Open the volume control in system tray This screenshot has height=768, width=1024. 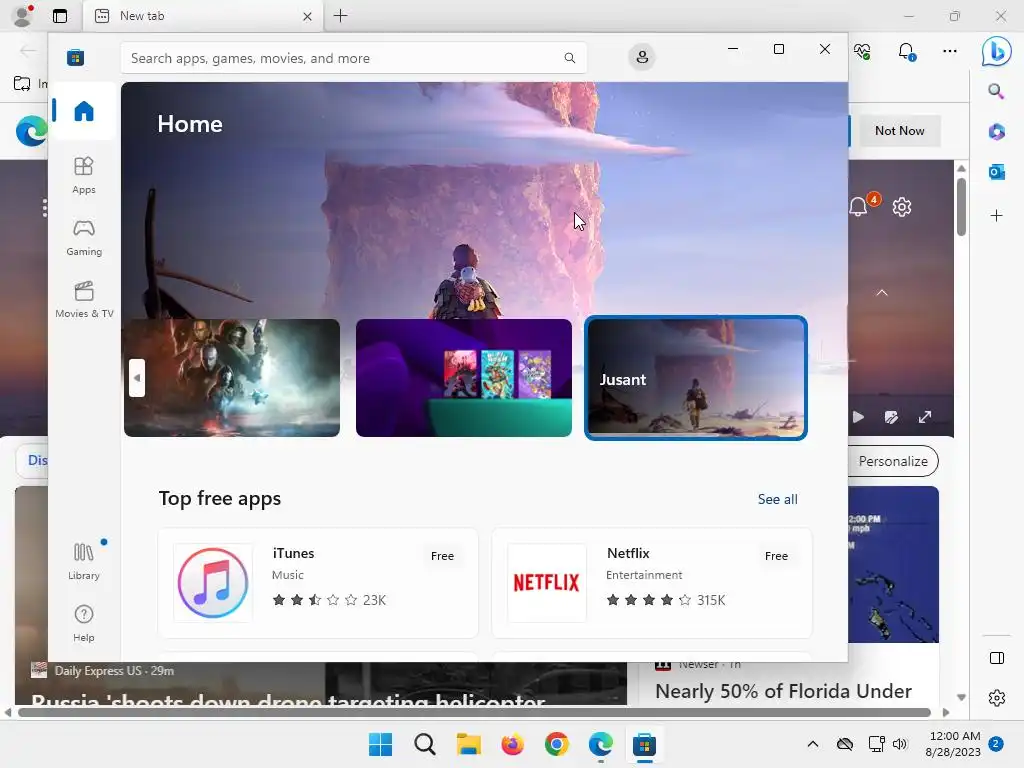(x=900, y=744)
